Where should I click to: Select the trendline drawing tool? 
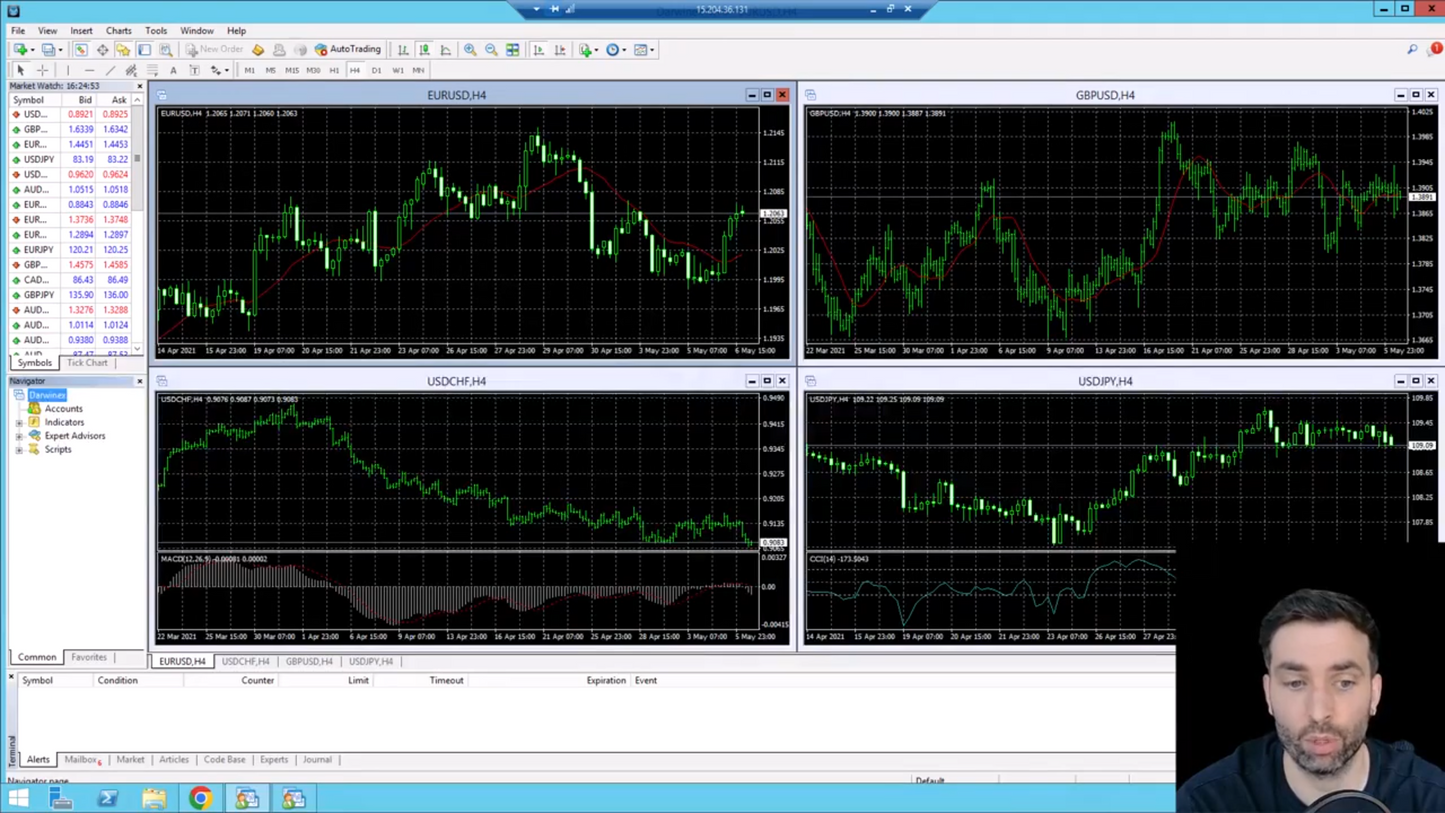point(110,70)
